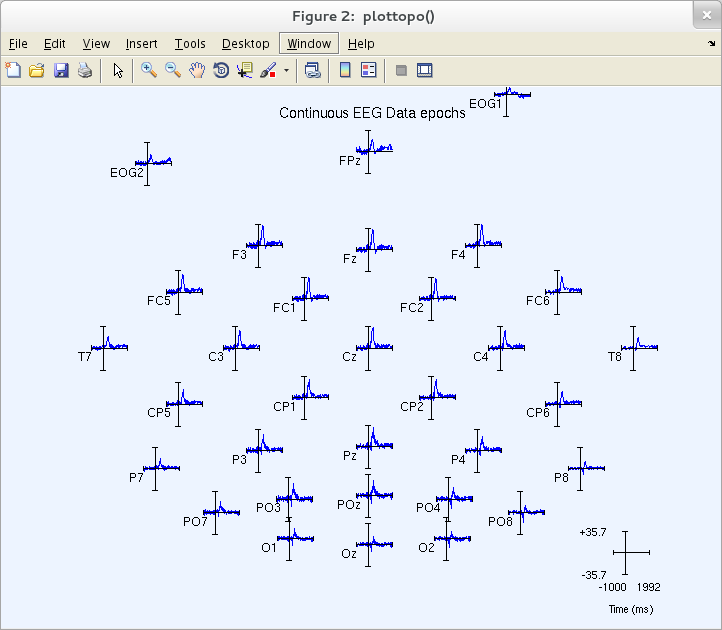Click the Brush data tool
The height and width of the screenshot is (630, 722).
[268, 70]
